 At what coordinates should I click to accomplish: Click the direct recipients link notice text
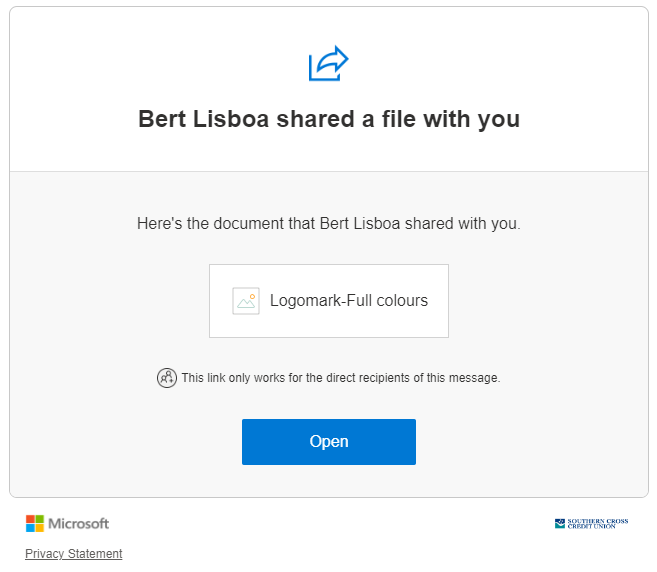[x=341, y=378]
